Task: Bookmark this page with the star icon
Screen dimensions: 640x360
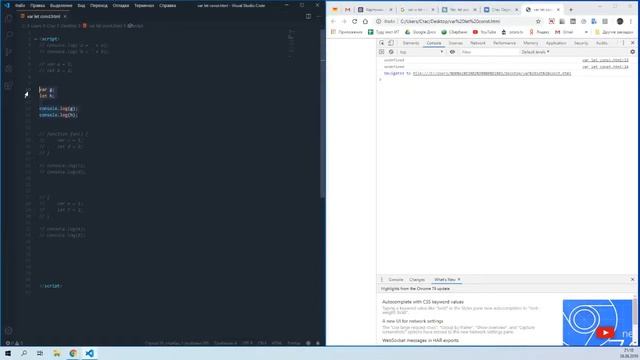Action: click(538, 21)
